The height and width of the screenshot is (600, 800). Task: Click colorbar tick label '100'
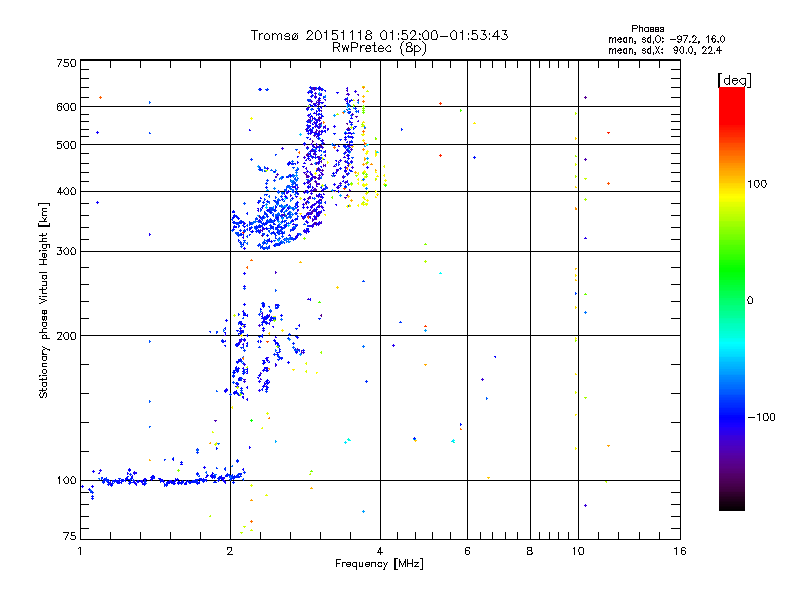tap(757, 184)
